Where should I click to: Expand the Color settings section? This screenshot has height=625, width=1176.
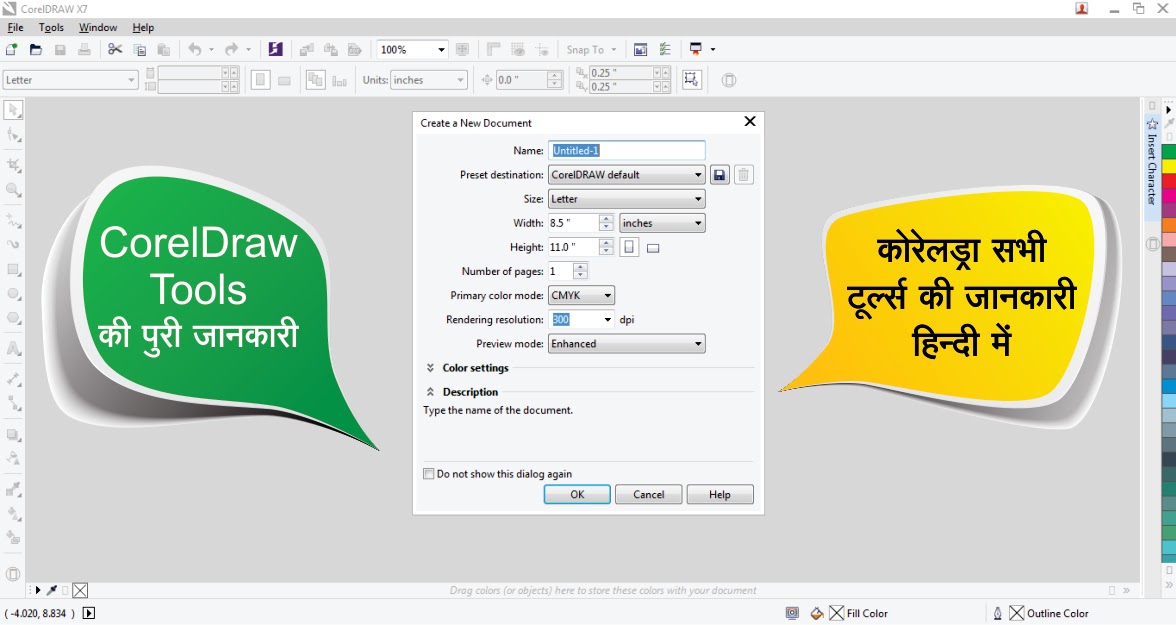click(x=430, y=368)
